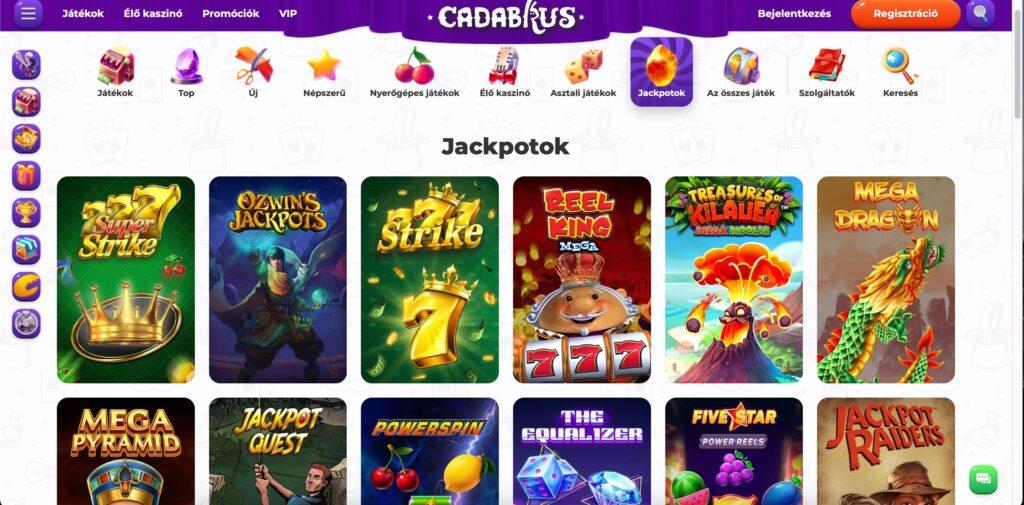Open the Ozwin's Jackpots game thumbnail
Screen dimensions: 1024x505
pyautogui.click(x=278, y=280)
